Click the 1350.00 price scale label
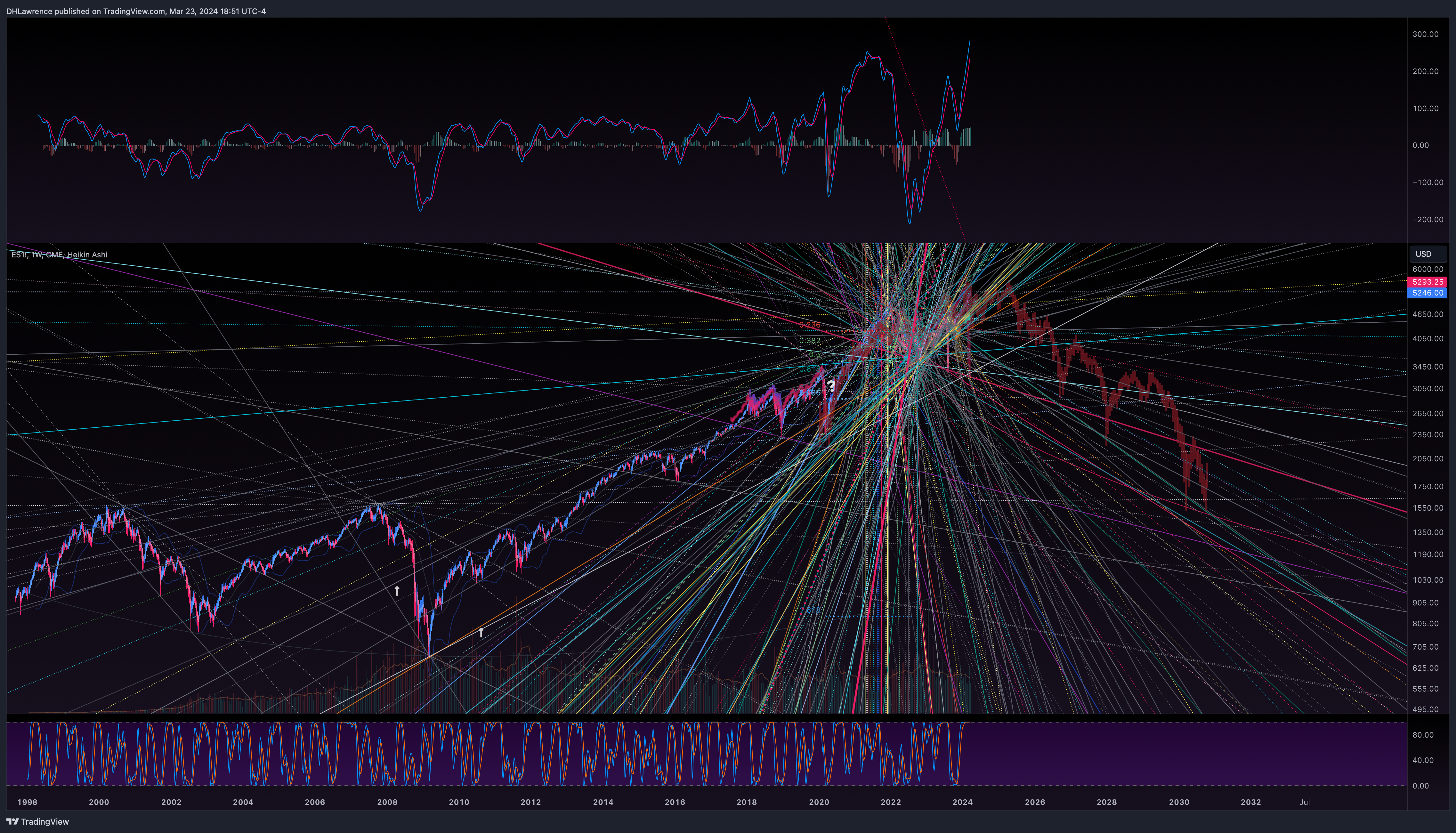The width and height of the screenshot is (1456, 833). 1428,532
